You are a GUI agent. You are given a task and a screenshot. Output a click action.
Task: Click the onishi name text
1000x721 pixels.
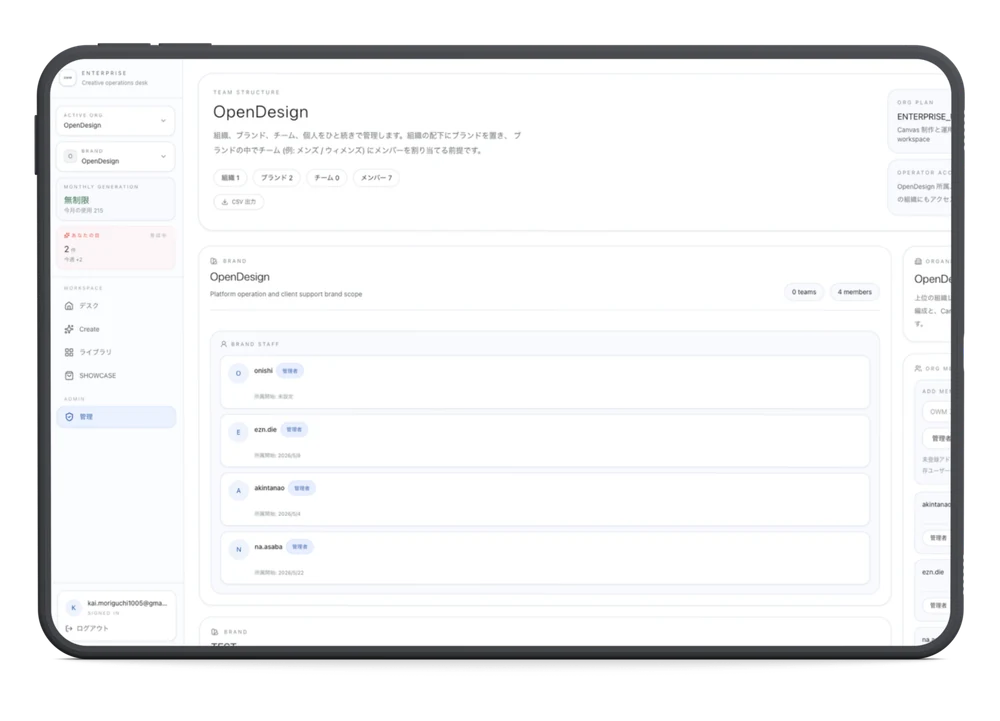tap(263, 370)
